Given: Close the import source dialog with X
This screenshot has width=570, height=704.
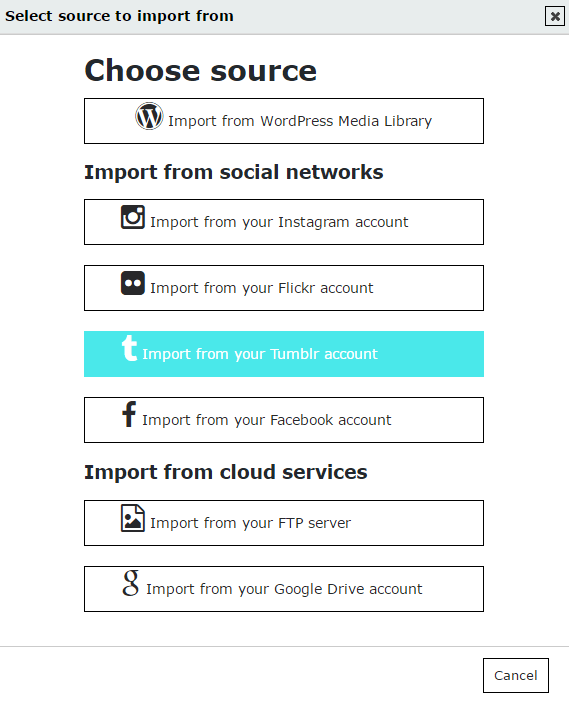Looking at the screenshot, I should pyautogui.click(x=555, y=17).
